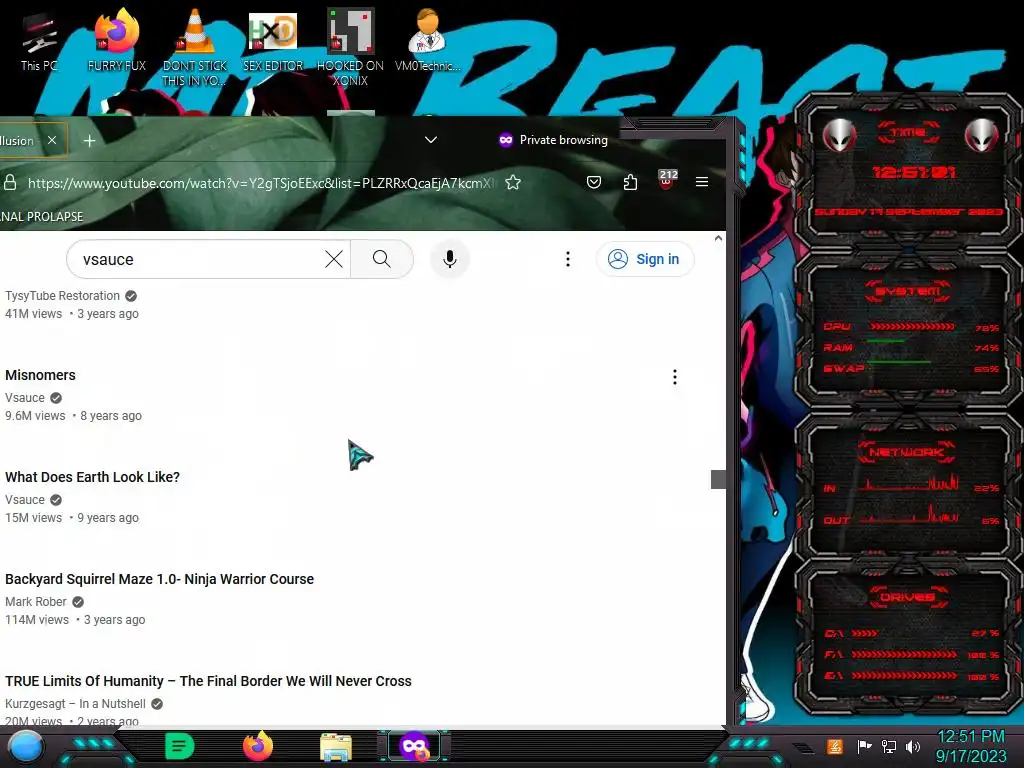The image size is (1024, 768).
Task: Open the HxD SEX EDITOR desktop shortcut
Action: 273,40
